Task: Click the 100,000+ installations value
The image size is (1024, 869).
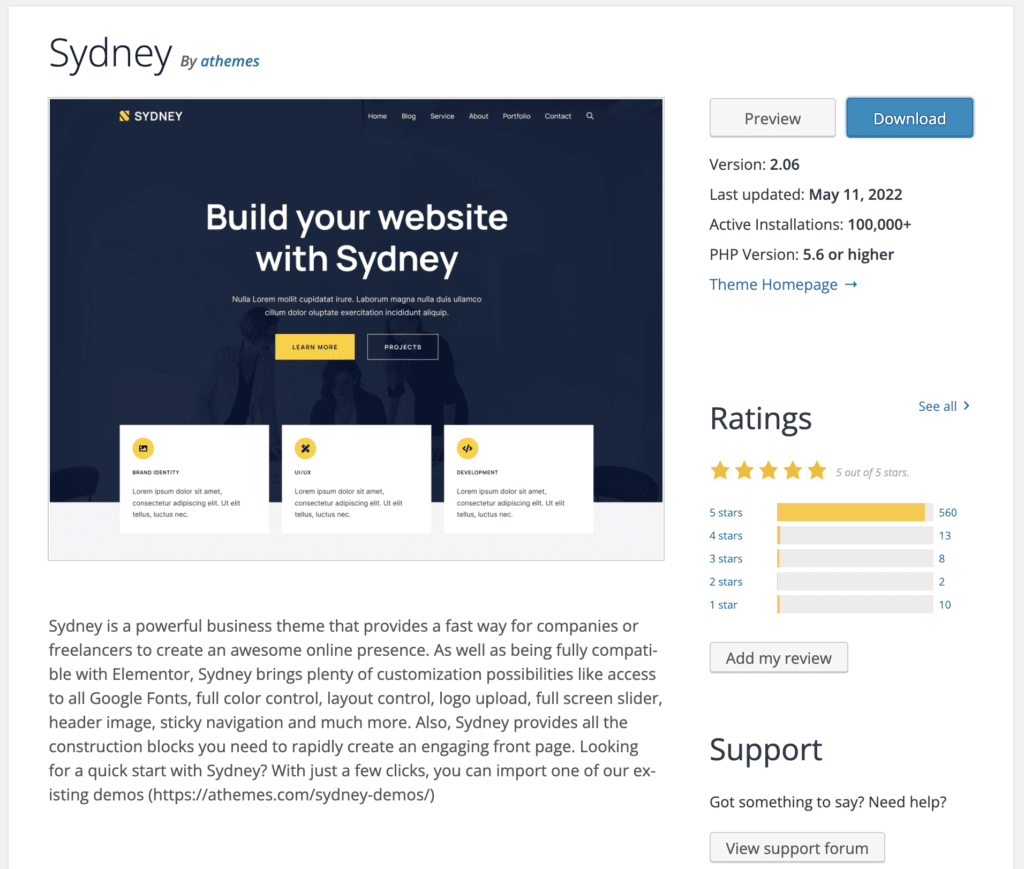Action: tap(879, 225)
